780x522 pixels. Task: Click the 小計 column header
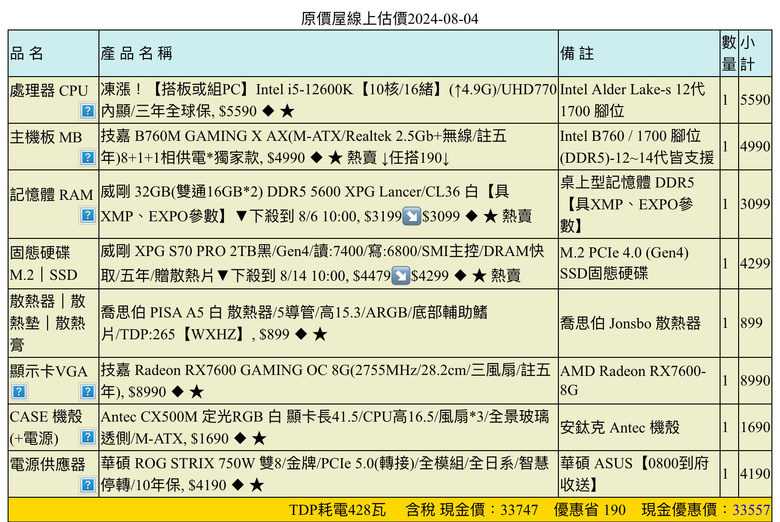coord(747,53)
